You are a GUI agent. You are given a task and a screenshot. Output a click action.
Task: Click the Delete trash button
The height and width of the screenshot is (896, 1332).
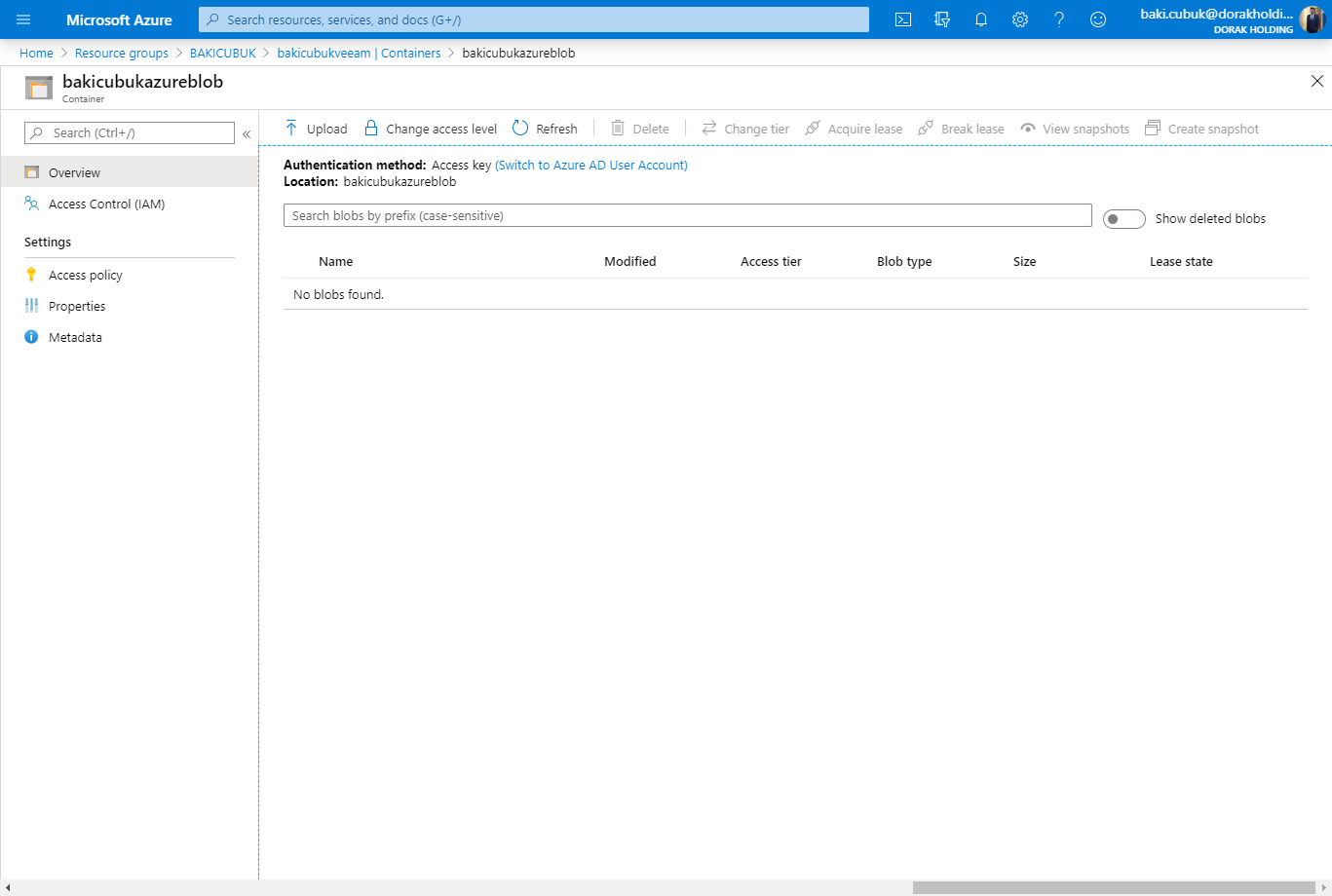640,129
